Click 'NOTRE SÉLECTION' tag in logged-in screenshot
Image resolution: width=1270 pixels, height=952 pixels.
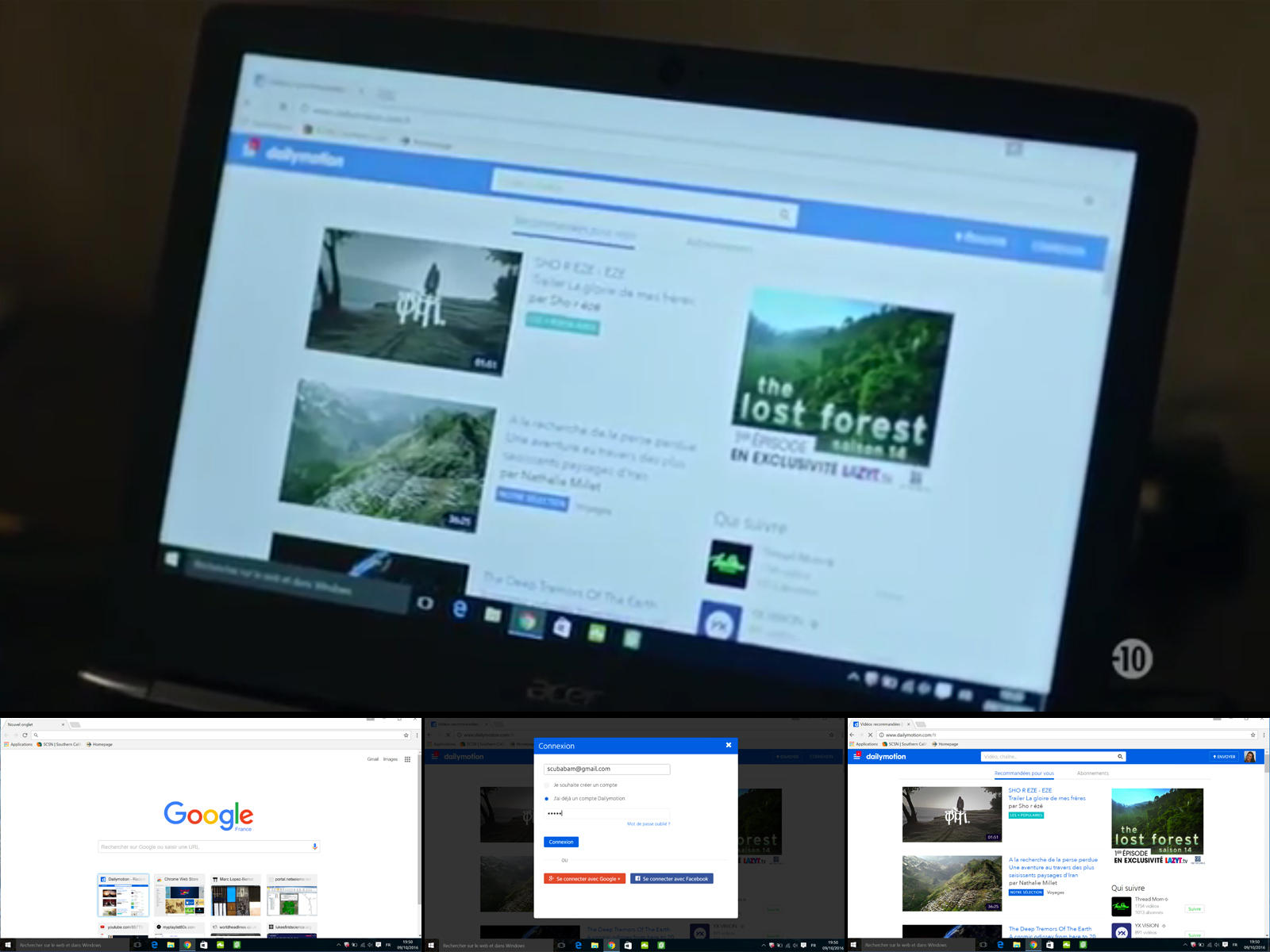click(1026, 892)
